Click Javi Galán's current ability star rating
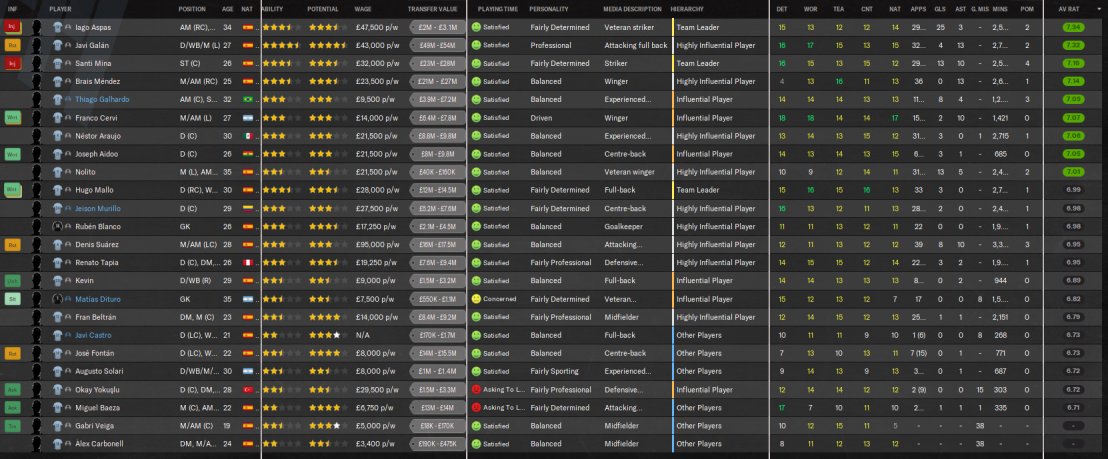 281,45
